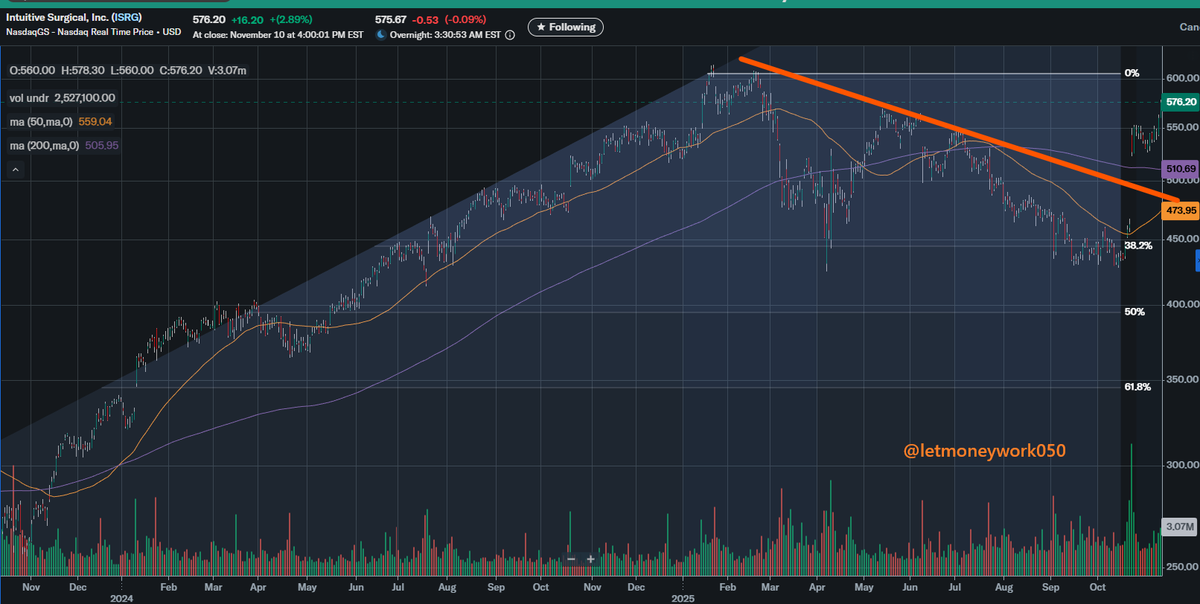The width and height of the screenshot is (1200, 604).
Task: Collapse the chart indicator legend
Action: (14, 171)
